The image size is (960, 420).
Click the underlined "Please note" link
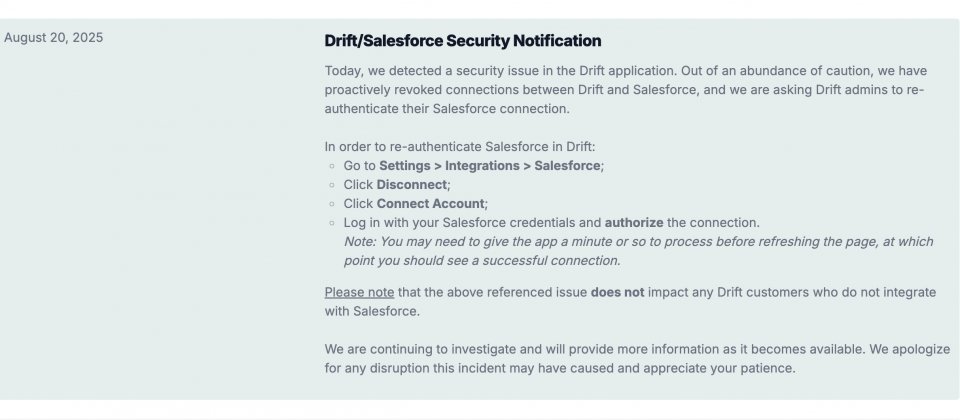pos(359,292)
